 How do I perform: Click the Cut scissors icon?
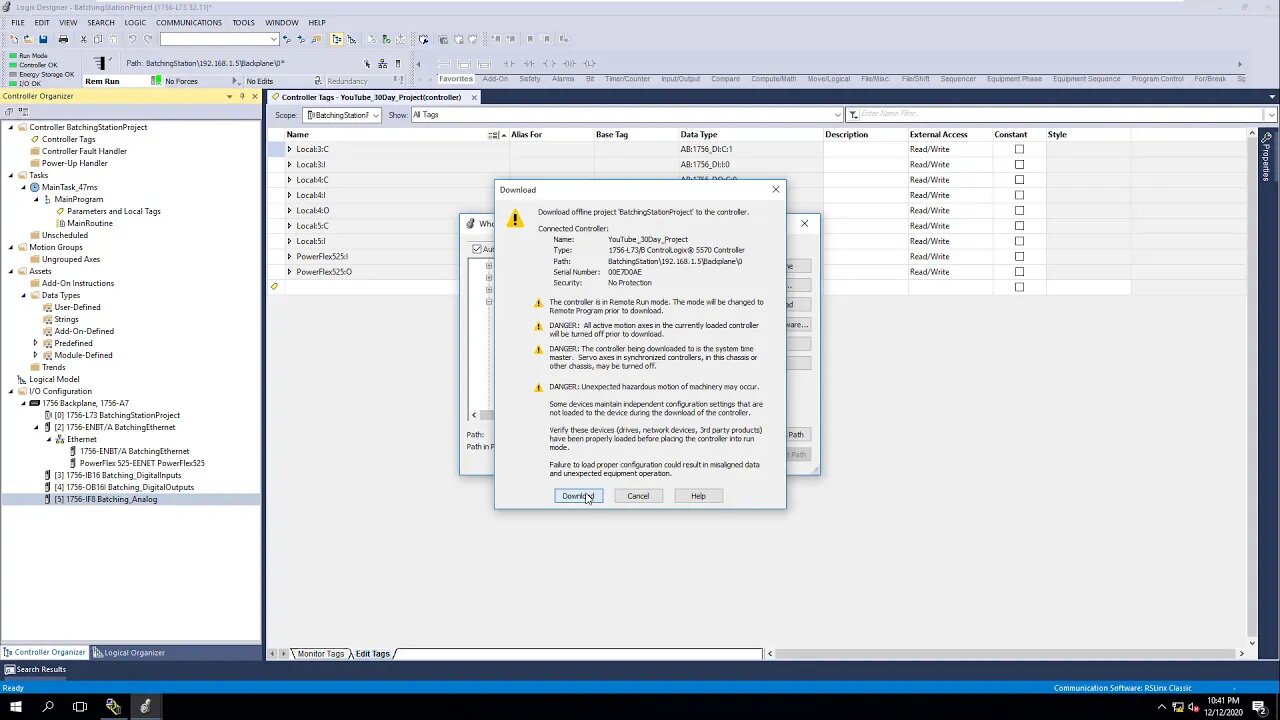pyautogui.click(x=84, y=39)
